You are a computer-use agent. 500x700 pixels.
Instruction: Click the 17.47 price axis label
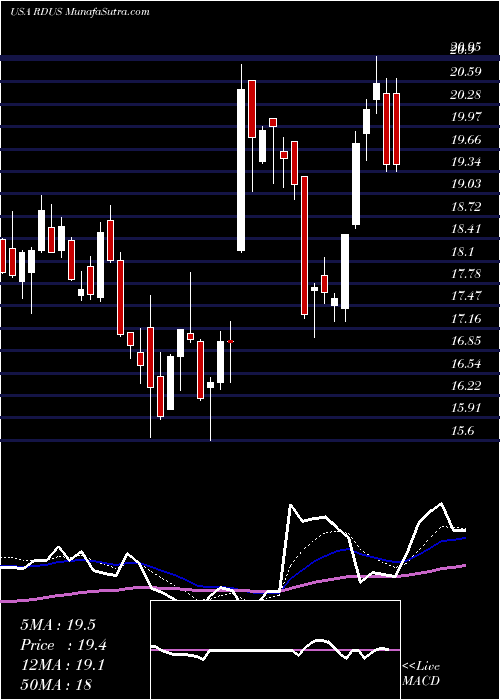[466, 296]
